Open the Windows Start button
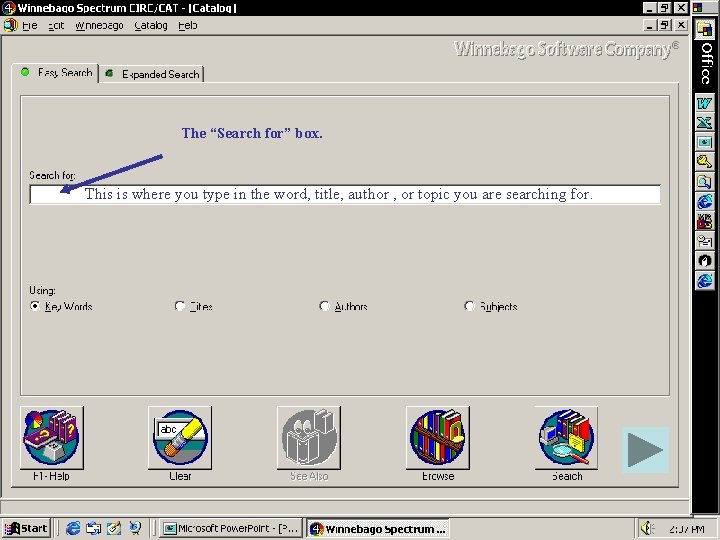The height and width of the screenshot is (540, 720). pyautogui.click(x=26, y=529)
